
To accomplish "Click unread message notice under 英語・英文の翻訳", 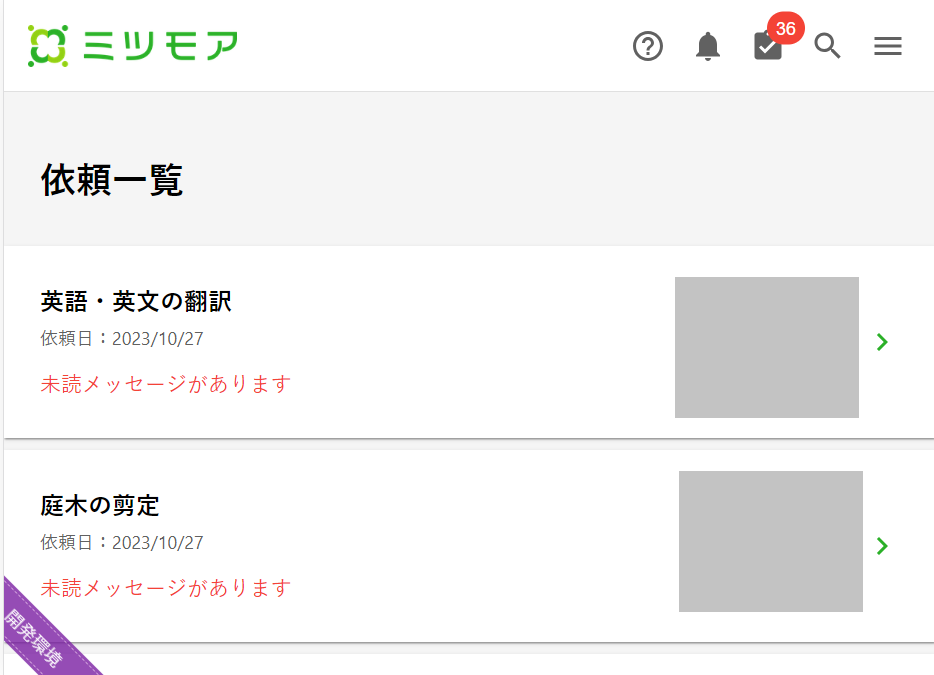I will tap(166, 384).
